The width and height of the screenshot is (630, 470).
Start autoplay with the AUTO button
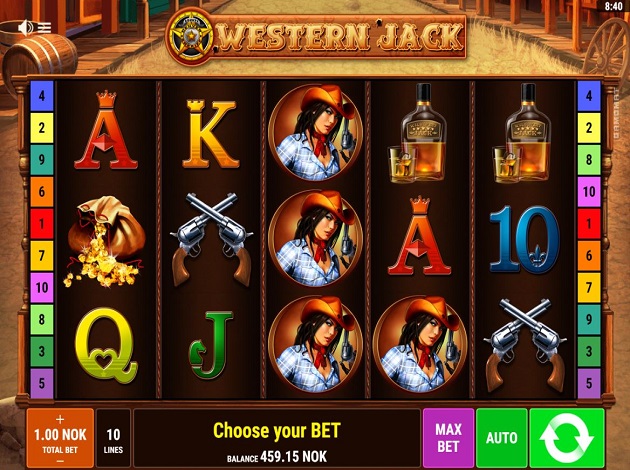click(501, 438)
